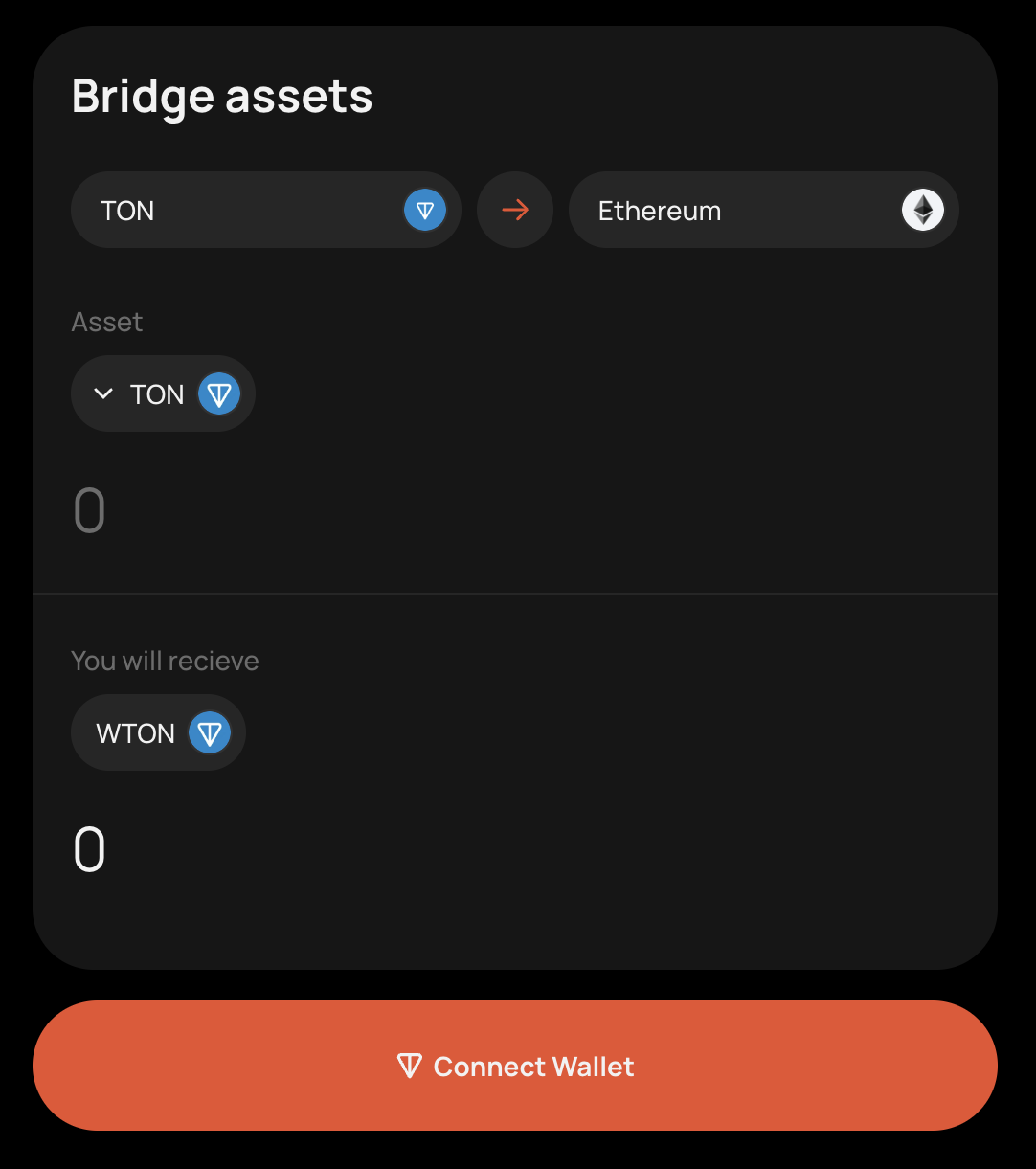Click the Connect Wallet button
The width and height of the screenshot is (1036, 1169).
pos(515,1066)
